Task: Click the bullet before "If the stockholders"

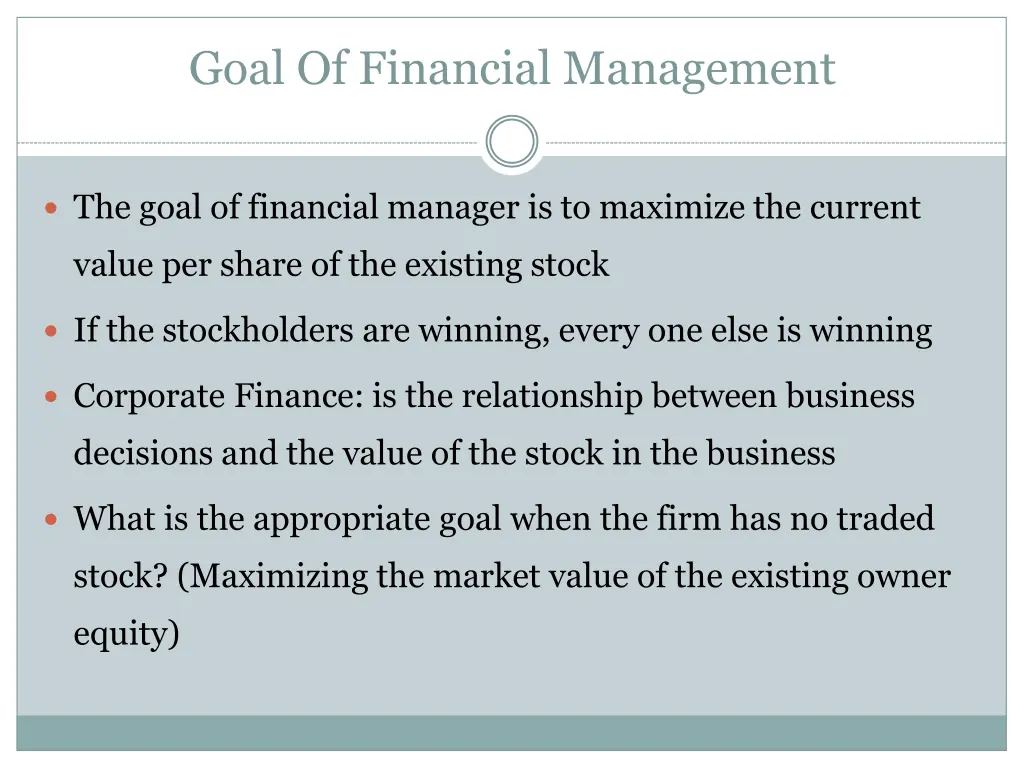Action: [53, 330]
